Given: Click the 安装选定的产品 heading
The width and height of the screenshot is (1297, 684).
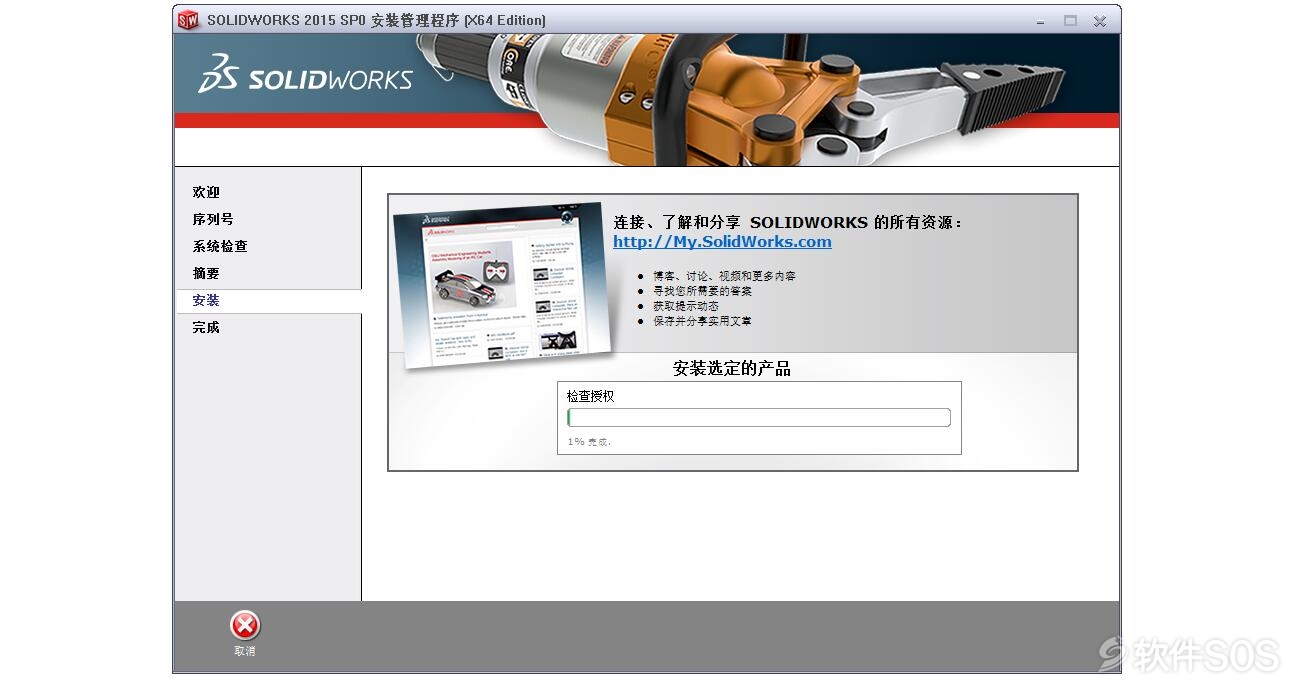Looking at the screenshot, I should (x=732, y=369).
